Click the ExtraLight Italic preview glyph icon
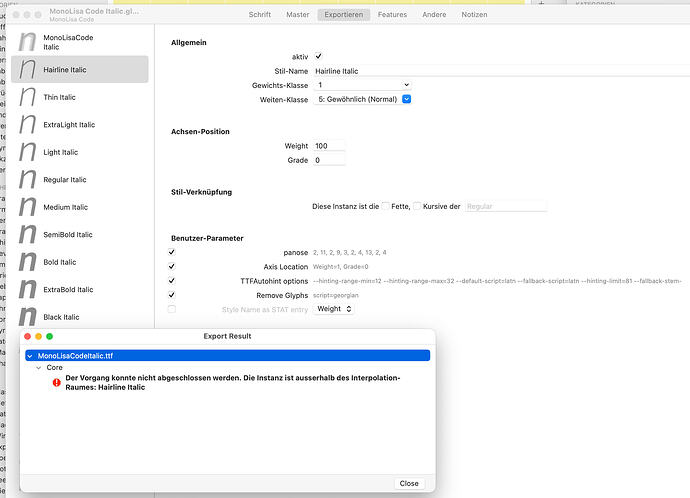Screen dimensions: 690x498 click(x=27, y=124)
